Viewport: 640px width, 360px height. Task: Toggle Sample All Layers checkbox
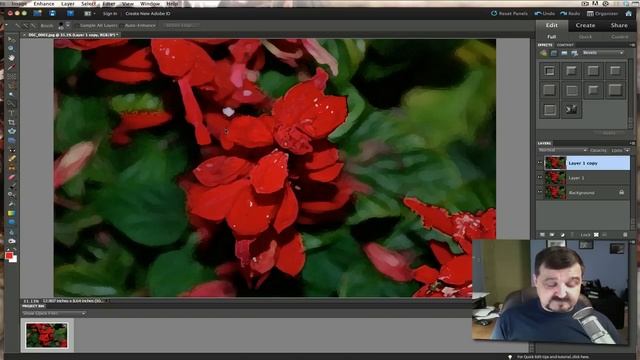(x=77, y=25)
